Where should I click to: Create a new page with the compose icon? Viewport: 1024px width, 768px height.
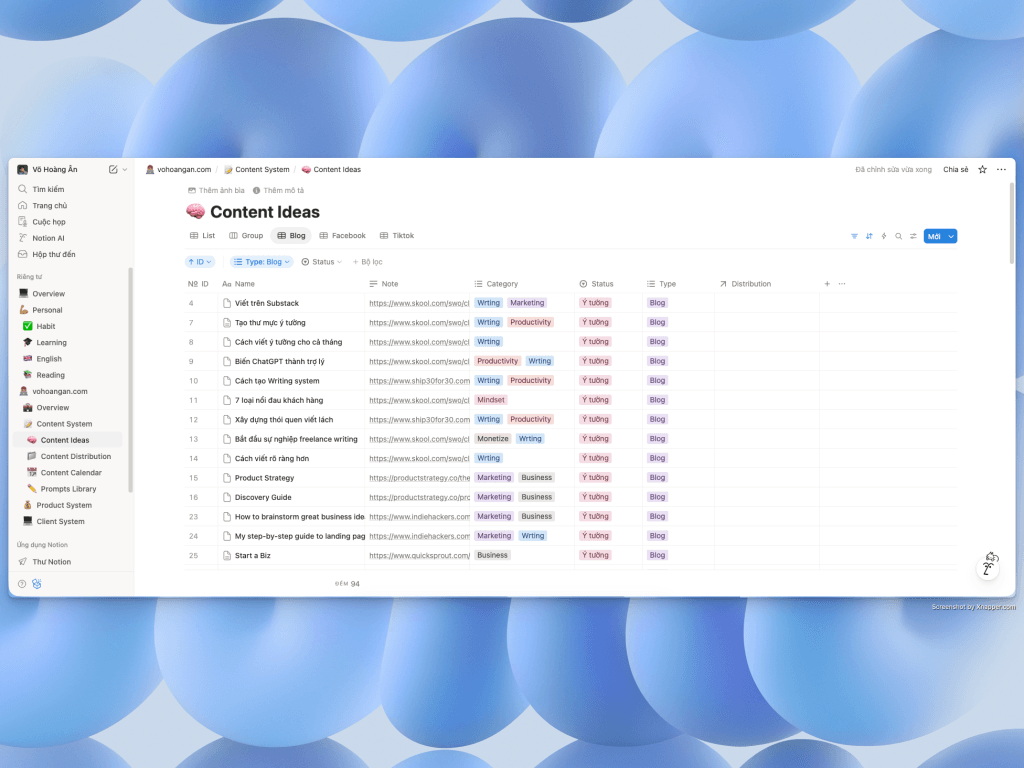(113, 170)
